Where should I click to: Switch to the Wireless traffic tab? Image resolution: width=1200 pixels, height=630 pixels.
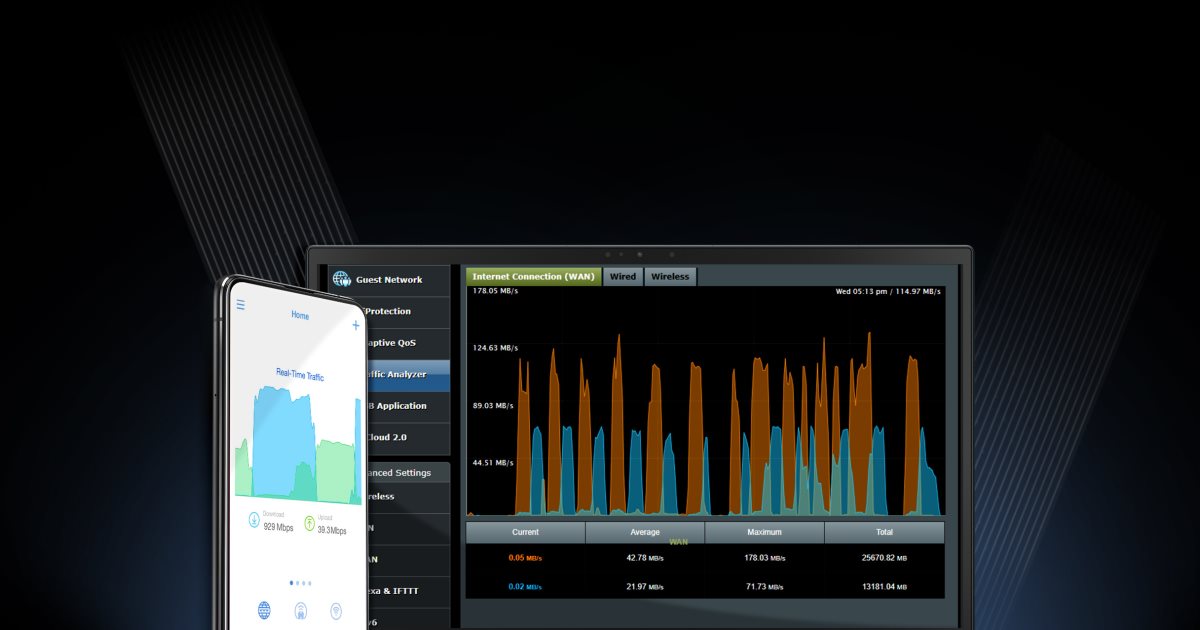tap(670, 277)
